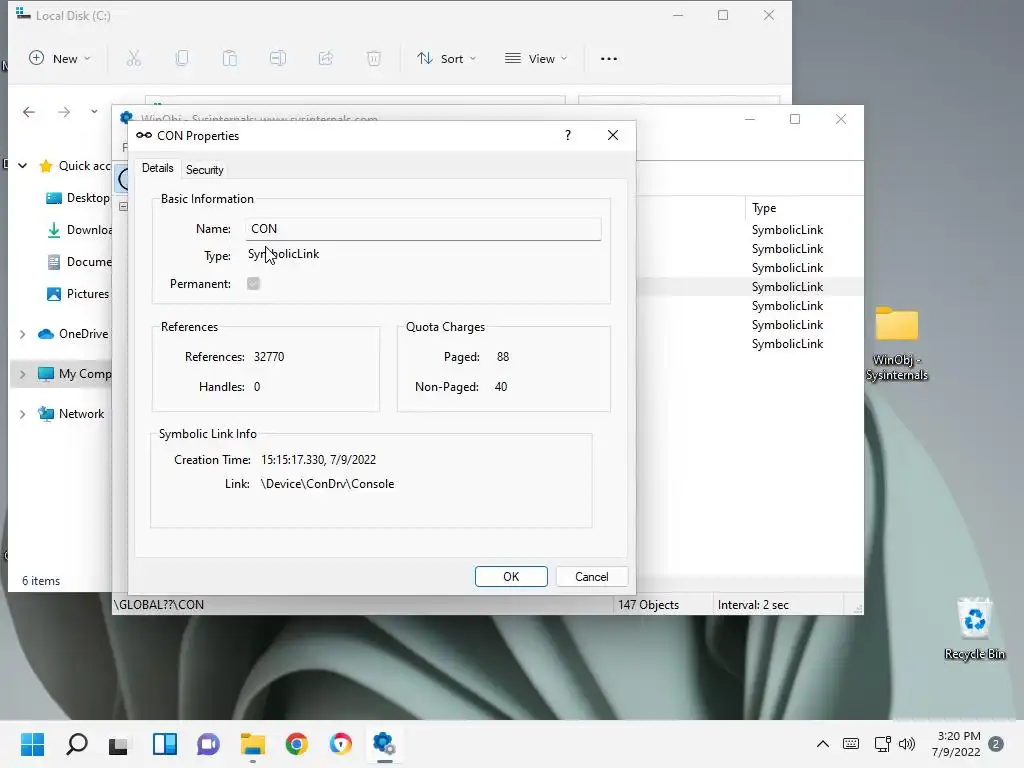Click the Rename icon in File Explorer toolbar
This screenshot has width=1024, height=768.
[x=278, y=59]
